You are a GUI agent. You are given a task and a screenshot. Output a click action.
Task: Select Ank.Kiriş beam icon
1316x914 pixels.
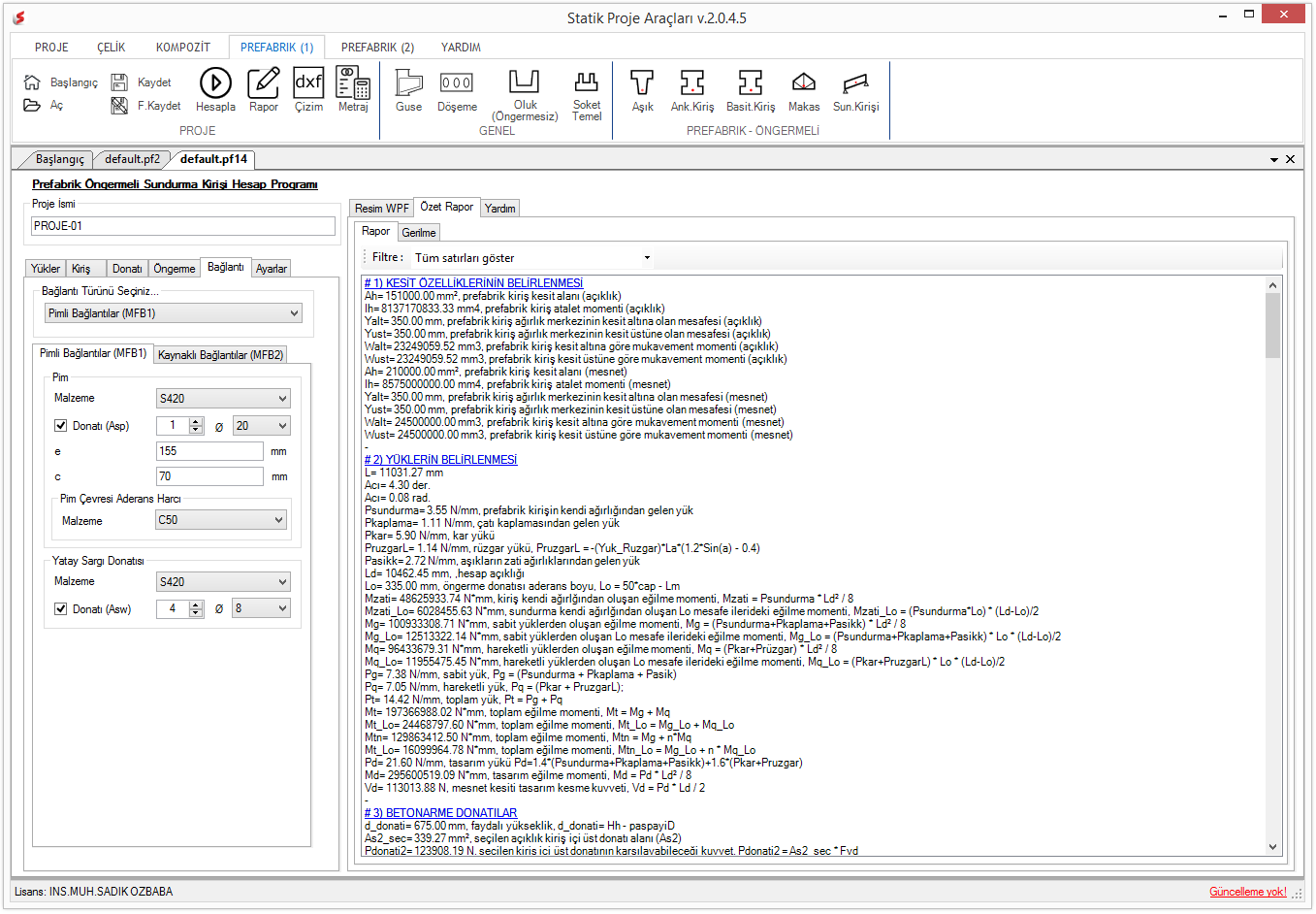click(x=691, y=82)
